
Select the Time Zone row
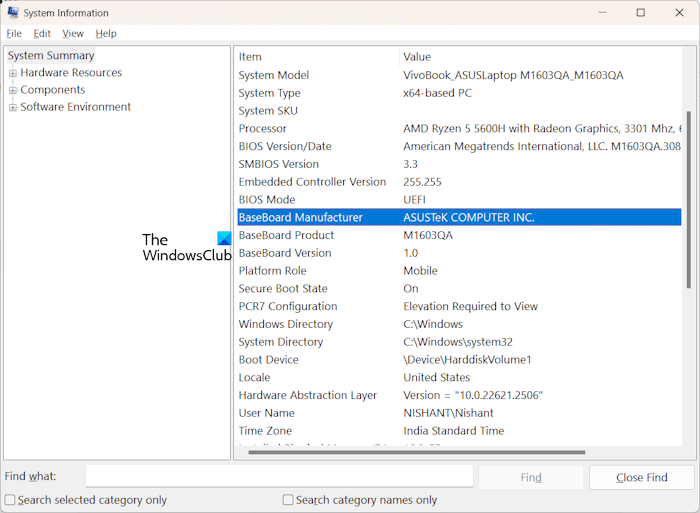tap(459, 431)
